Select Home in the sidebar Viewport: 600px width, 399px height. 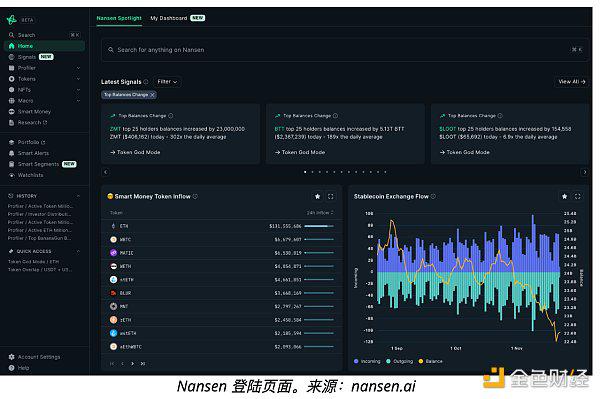point(44,46)
